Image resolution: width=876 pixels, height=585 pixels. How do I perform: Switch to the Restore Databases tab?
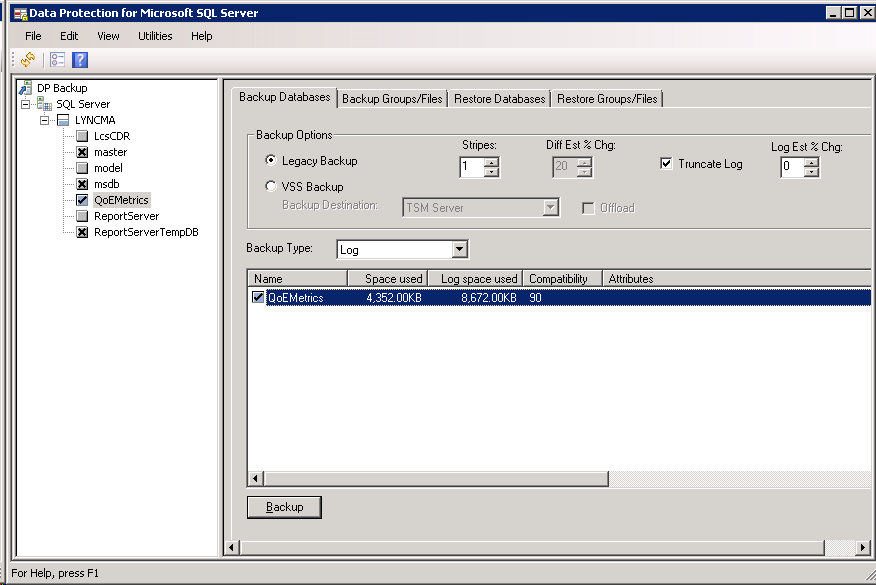499,99
